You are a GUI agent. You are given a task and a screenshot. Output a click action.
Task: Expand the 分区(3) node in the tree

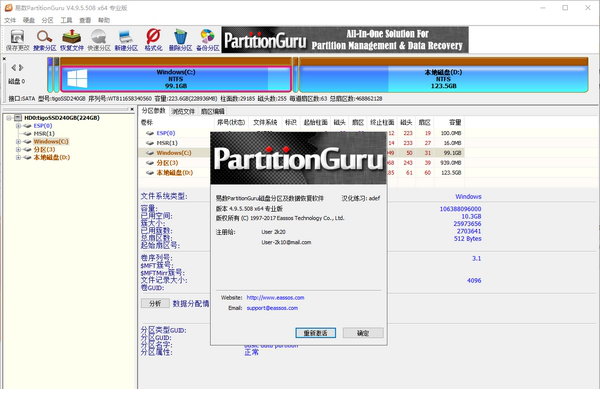pos(18,149)
